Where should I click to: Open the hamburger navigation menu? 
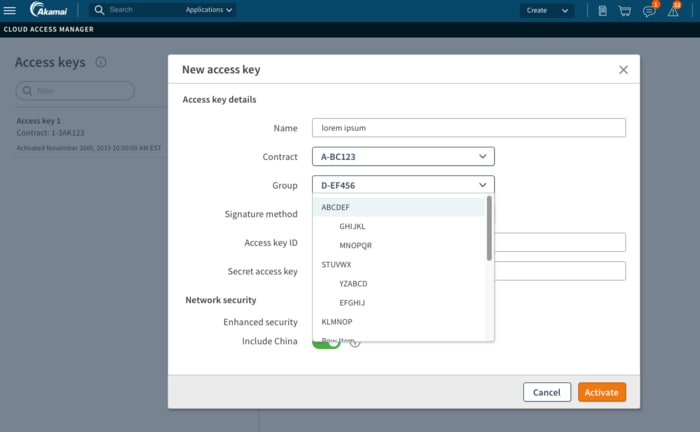tap(10, 10)
